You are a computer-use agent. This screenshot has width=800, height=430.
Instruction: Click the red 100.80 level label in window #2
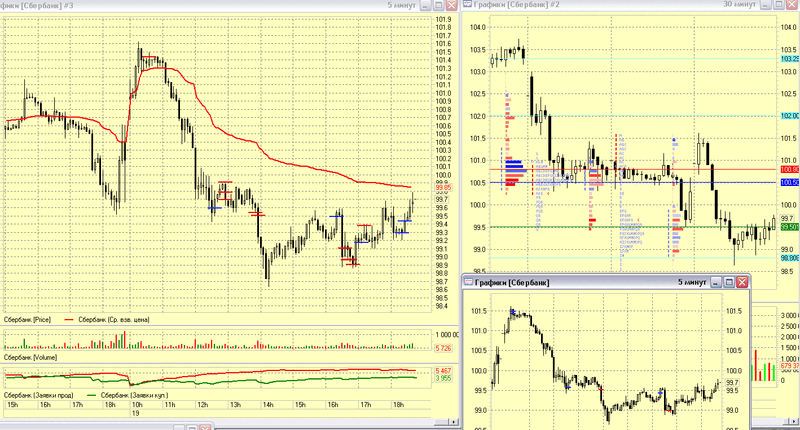tap(790, 169)
